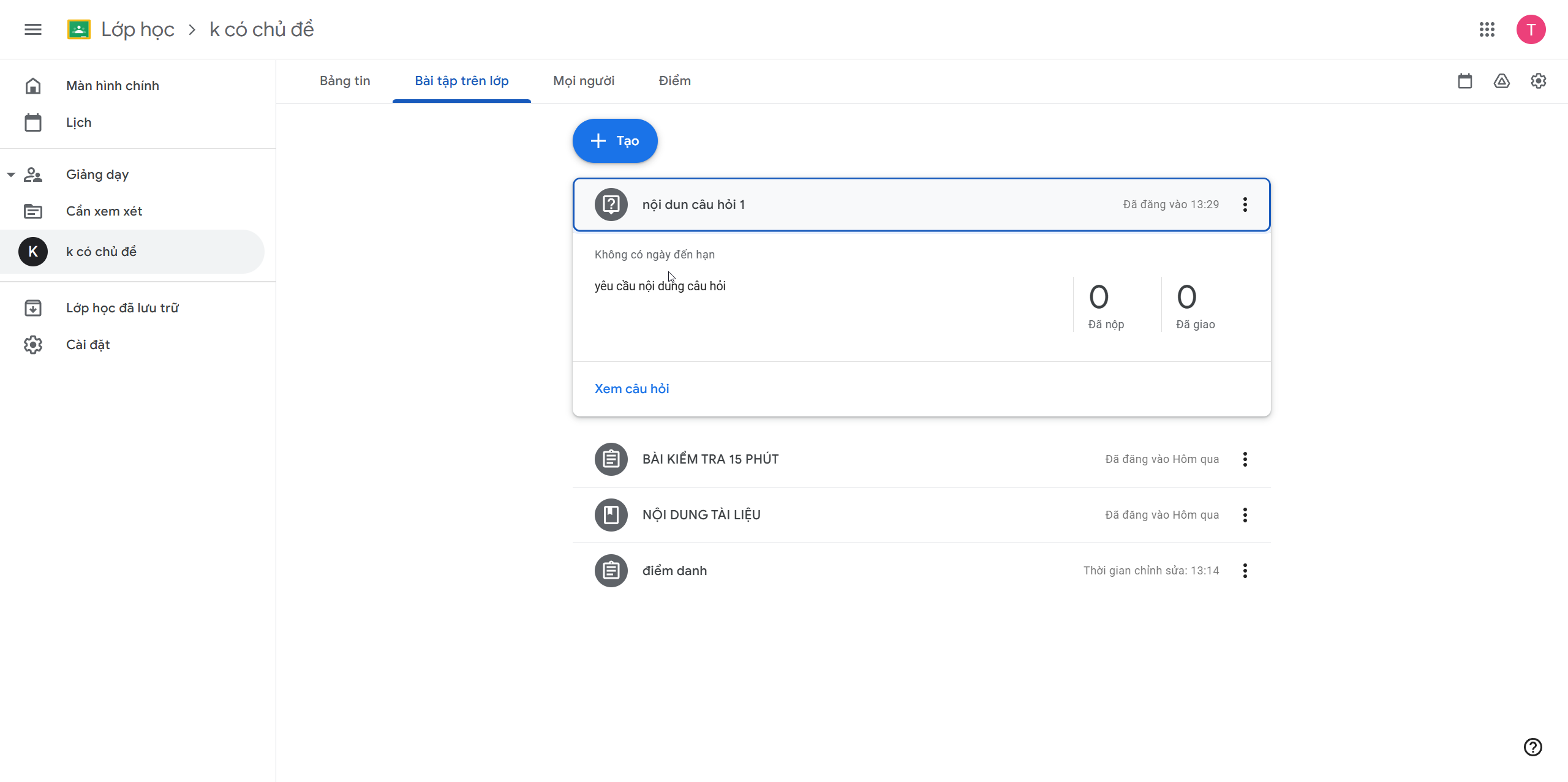Open more options for điểm danh
Viewport: 1568px width, 782px height.
click(x=1245, y=571)
